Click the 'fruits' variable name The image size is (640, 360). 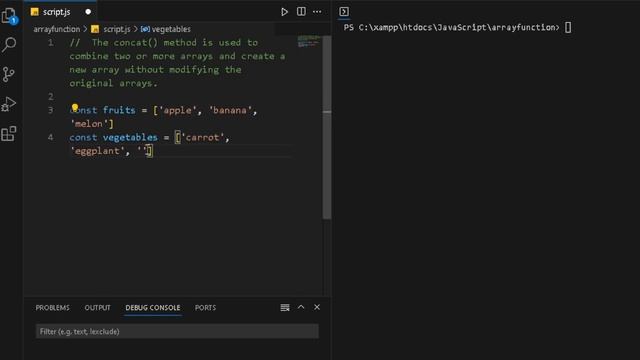coord(119,110)
